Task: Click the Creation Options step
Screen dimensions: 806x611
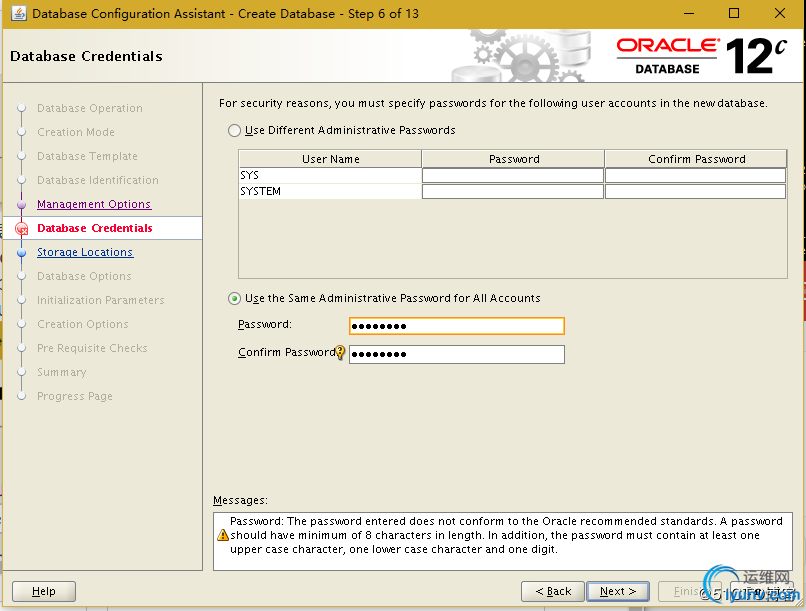Action: click(x=83, y=324)
